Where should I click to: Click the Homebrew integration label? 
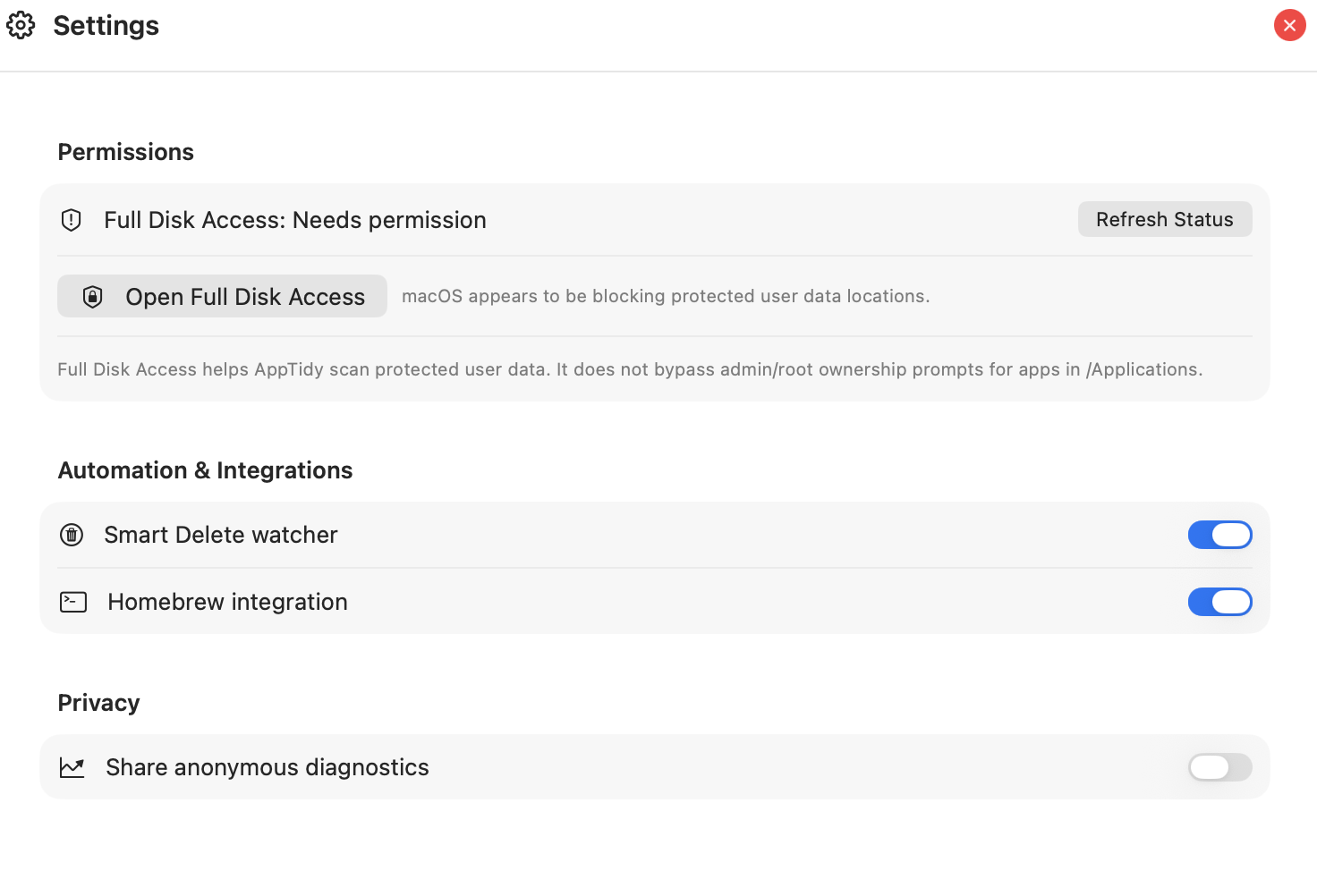[x=227, y=602]
